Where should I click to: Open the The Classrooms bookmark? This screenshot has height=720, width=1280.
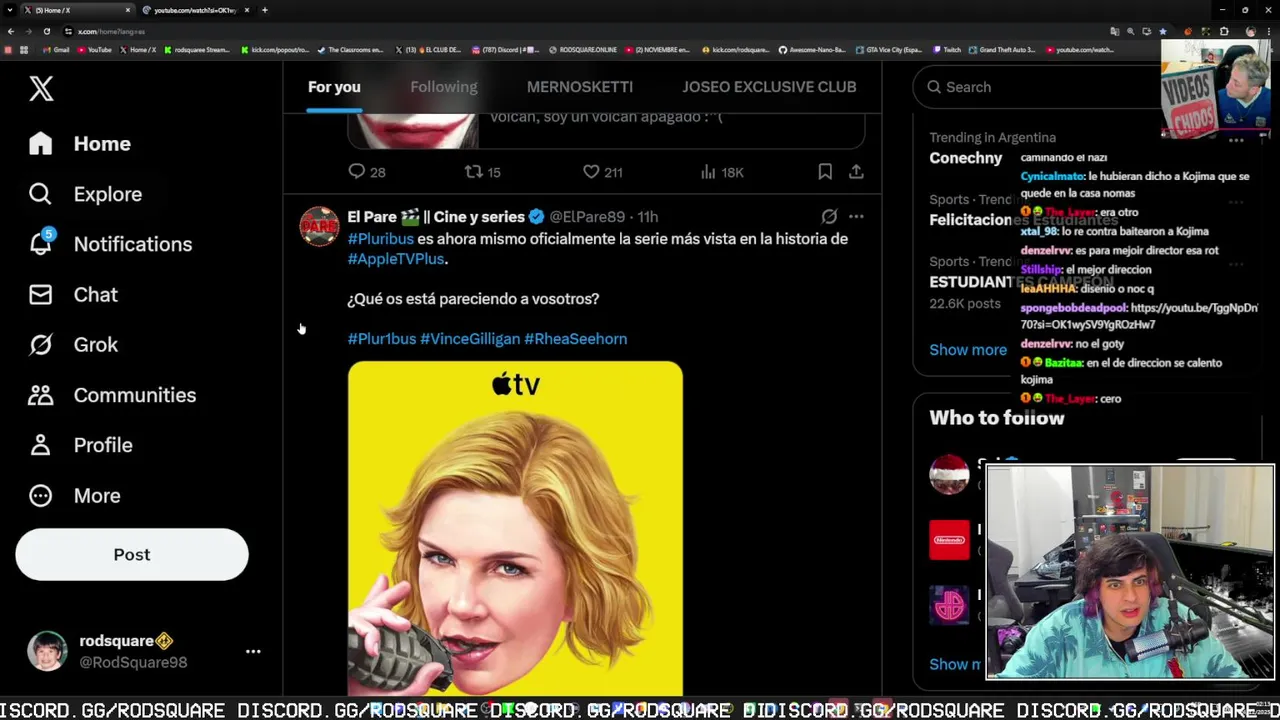pyautogui.click(x=350, y=50)
